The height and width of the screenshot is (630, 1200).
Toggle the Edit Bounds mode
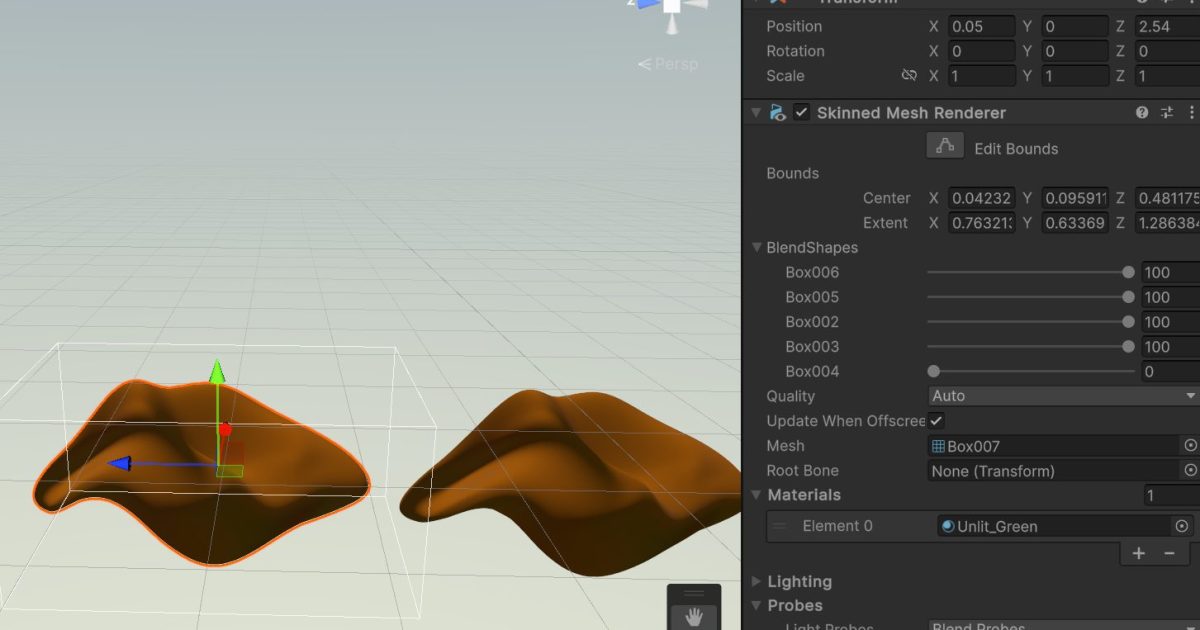(944, 145)
